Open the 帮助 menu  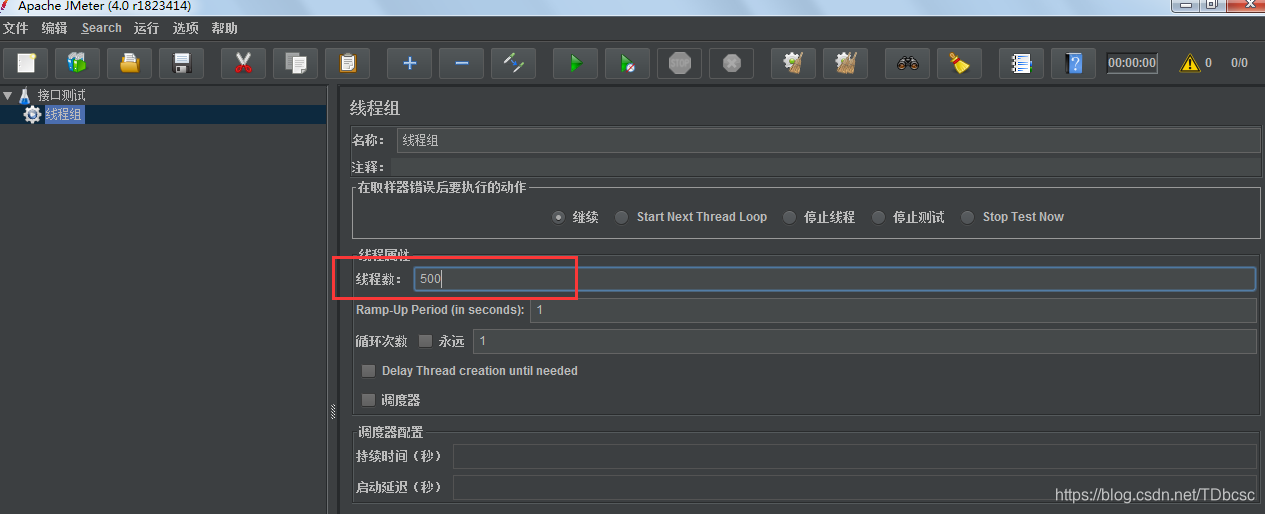click(225, 28)
